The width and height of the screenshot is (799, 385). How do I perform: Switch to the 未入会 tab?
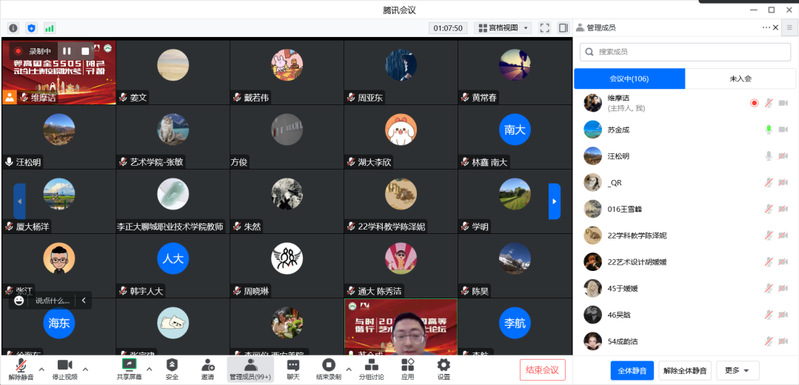(x=740, y=79)
